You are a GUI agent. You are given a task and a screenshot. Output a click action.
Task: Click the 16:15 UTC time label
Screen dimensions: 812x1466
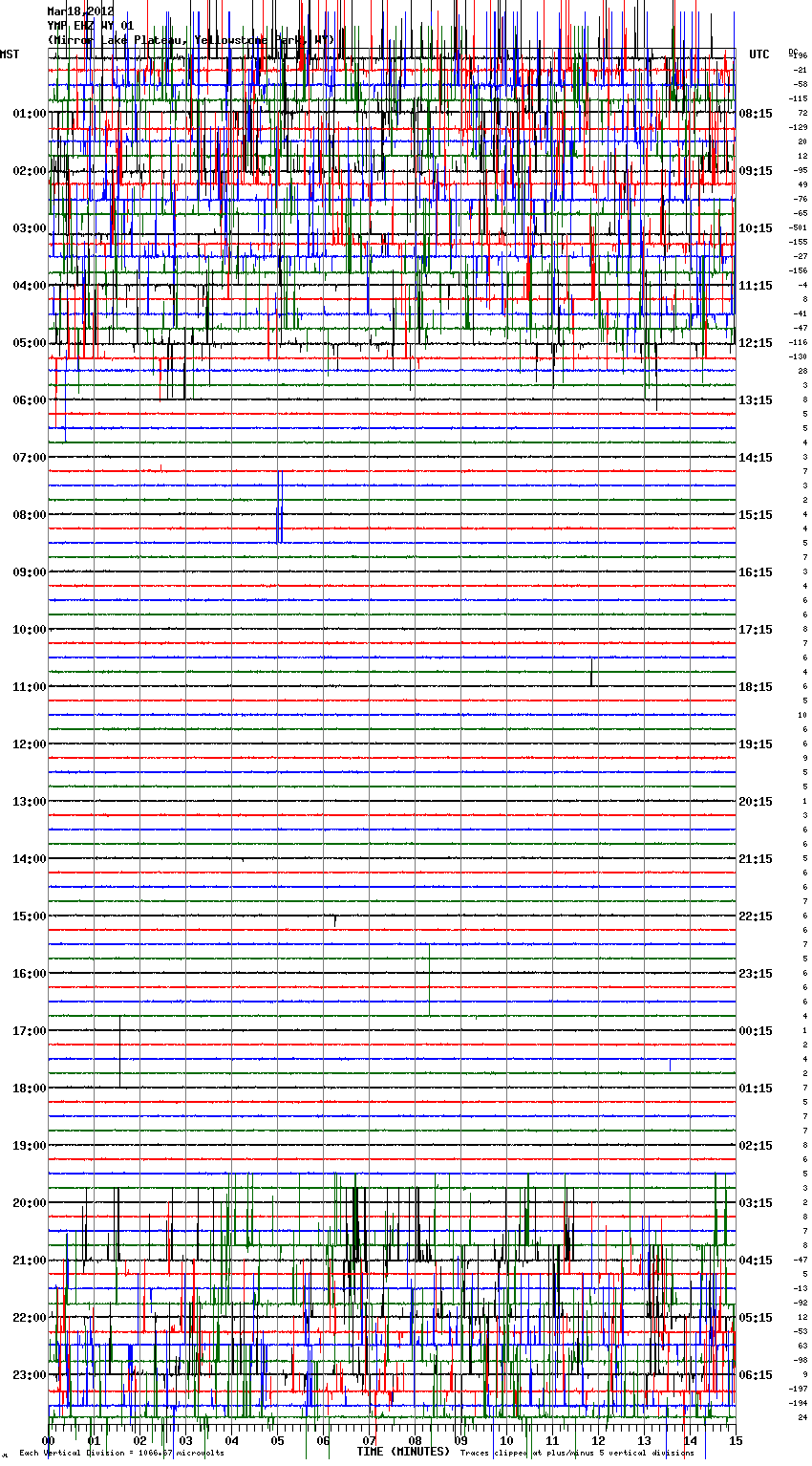756,572
